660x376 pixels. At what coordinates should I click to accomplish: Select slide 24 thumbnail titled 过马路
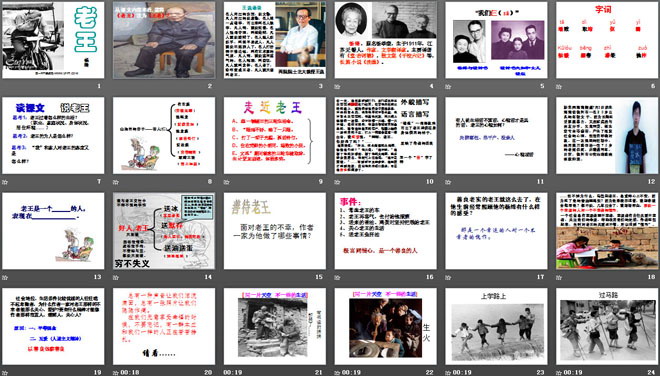point(607,326)
